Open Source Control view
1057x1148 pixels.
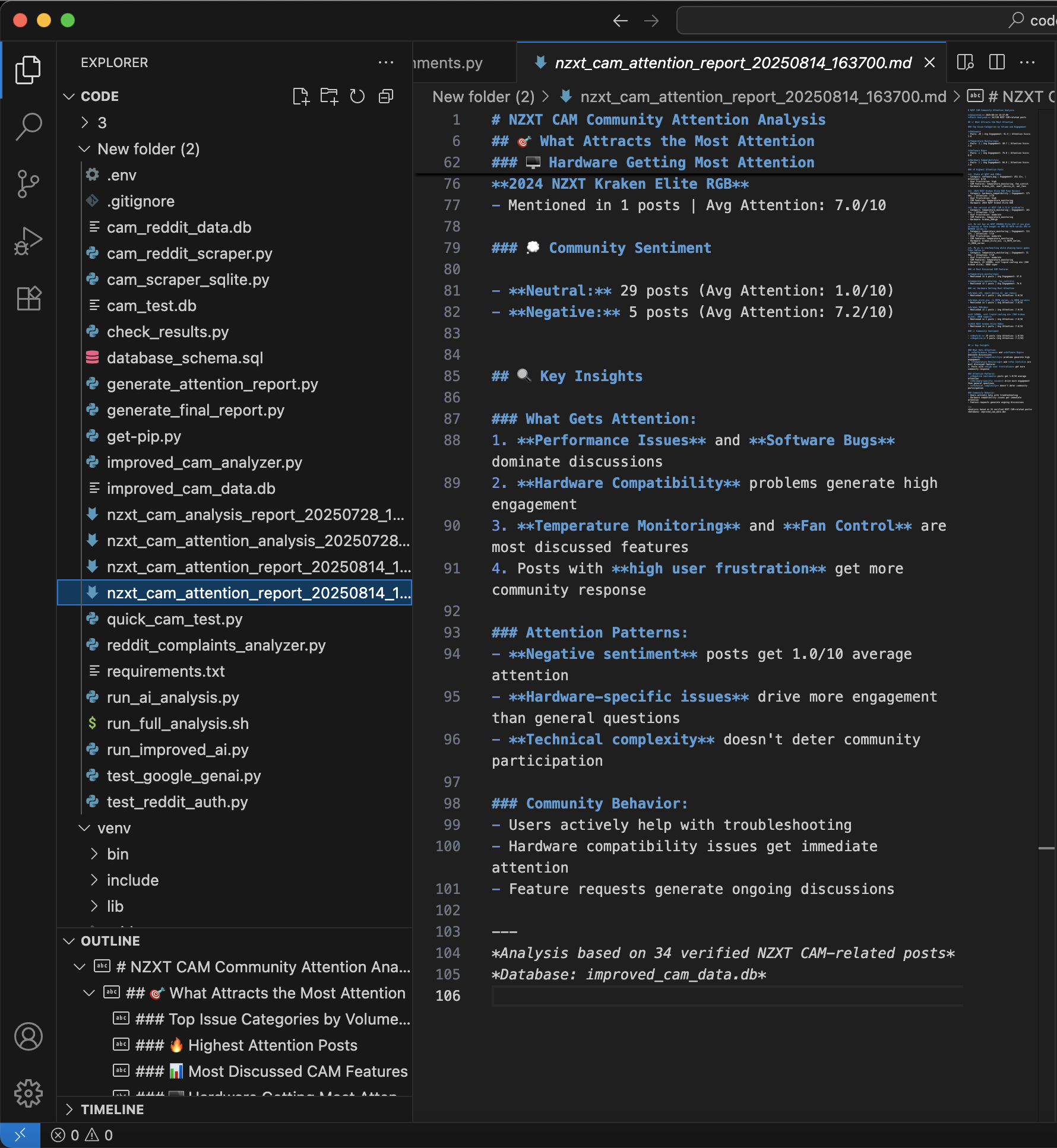(x=28, y=184)
